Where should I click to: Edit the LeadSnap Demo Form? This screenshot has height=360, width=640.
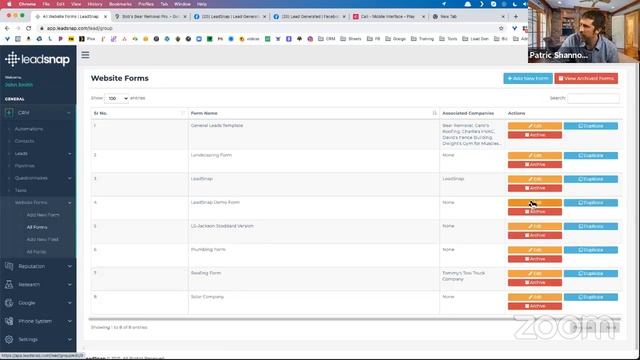pyautogui.click(x=535, y=202)
